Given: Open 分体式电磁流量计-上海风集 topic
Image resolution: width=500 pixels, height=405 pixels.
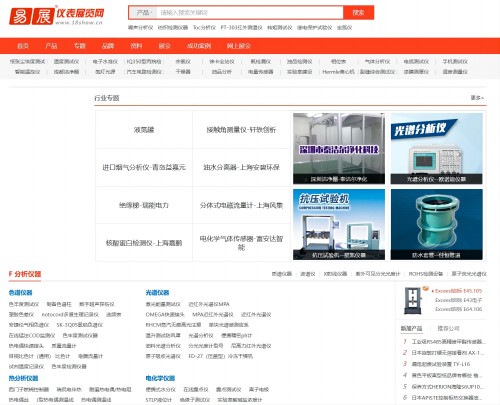Looking at the screenshot, I should [241, 205].
